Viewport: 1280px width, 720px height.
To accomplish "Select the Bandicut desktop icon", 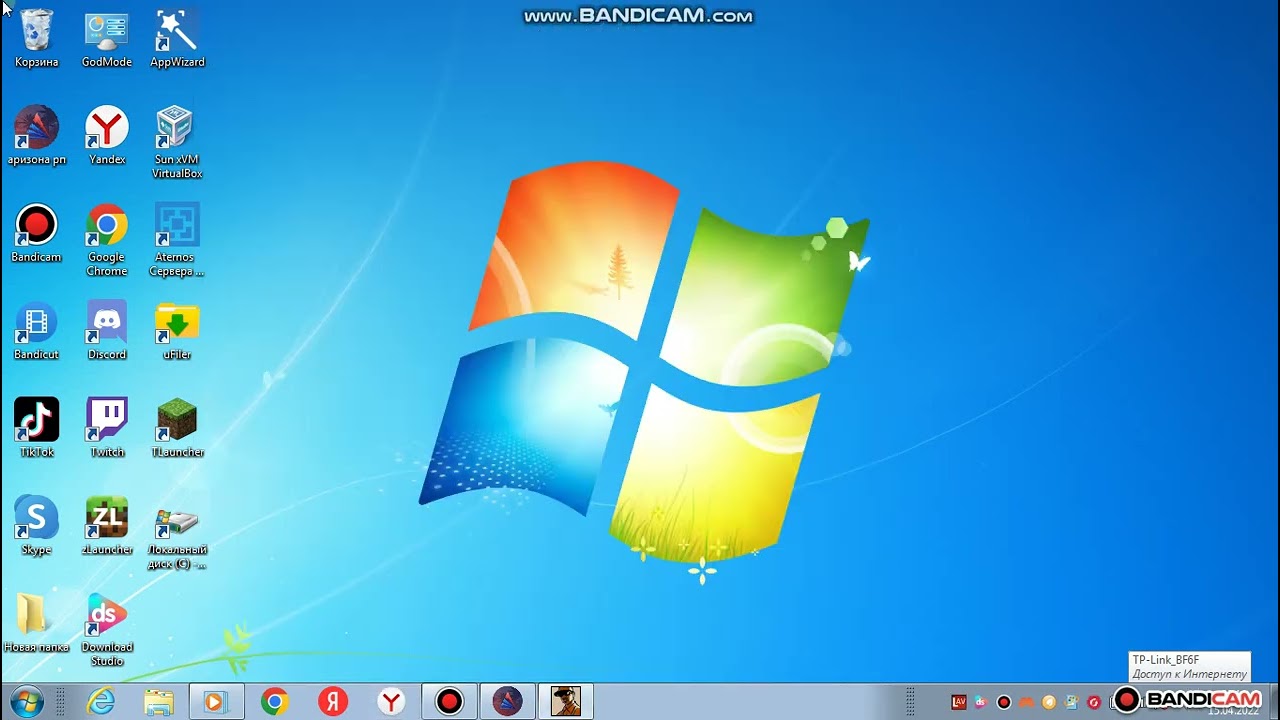I will (37, 331).
